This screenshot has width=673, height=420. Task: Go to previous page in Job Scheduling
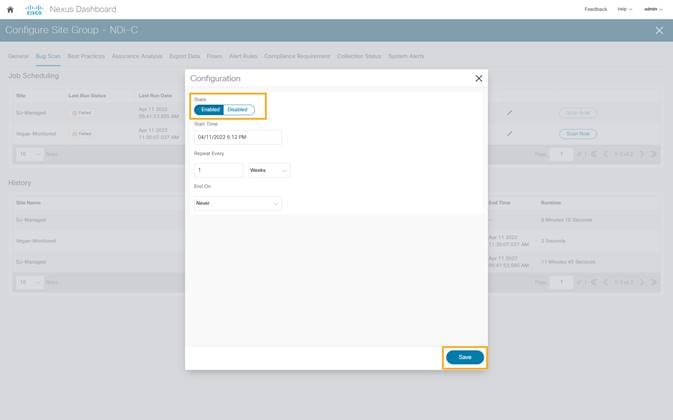point(606,154)
